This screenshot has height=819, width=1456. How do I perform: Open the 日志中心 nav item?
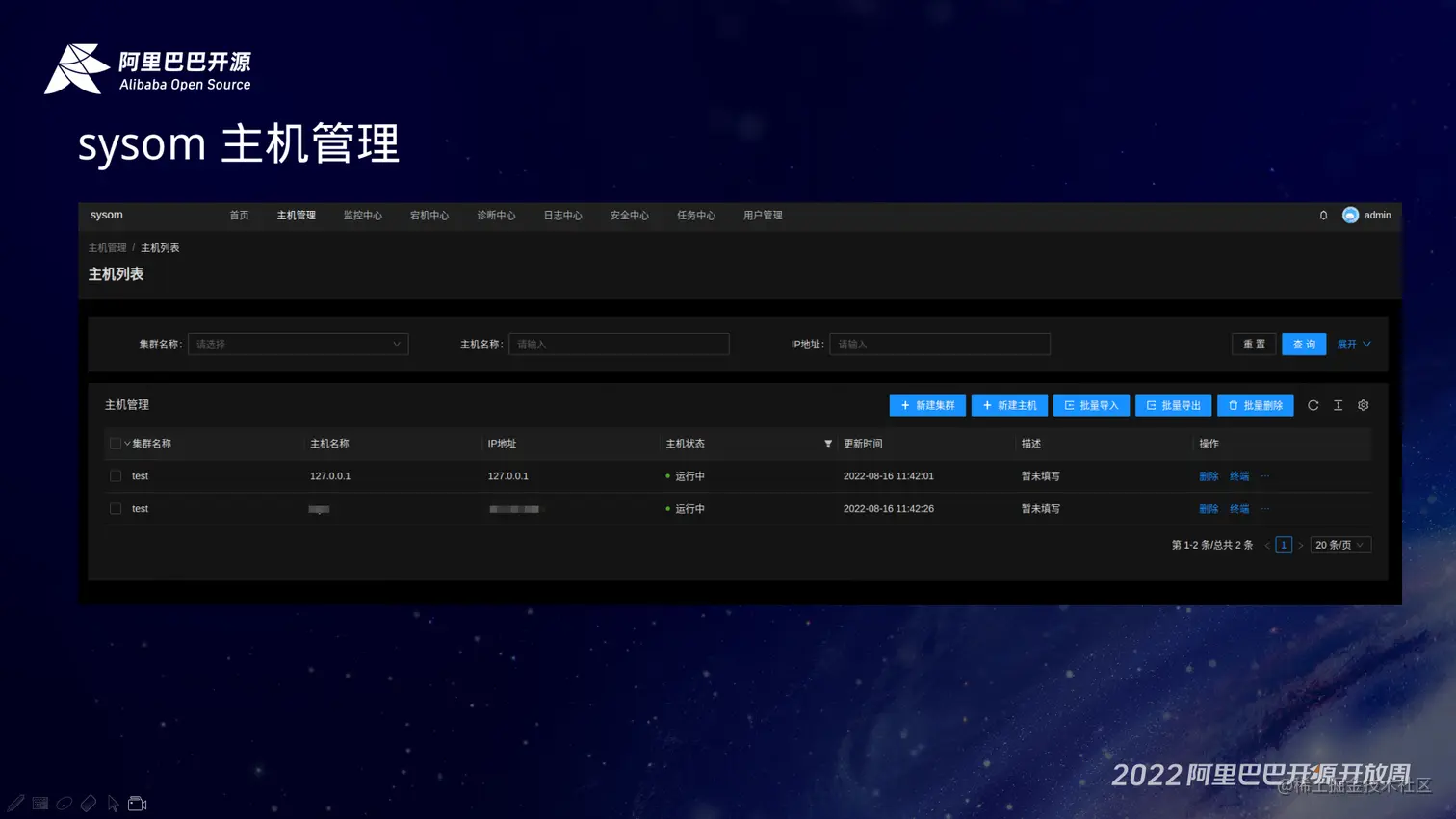point(562,216)
